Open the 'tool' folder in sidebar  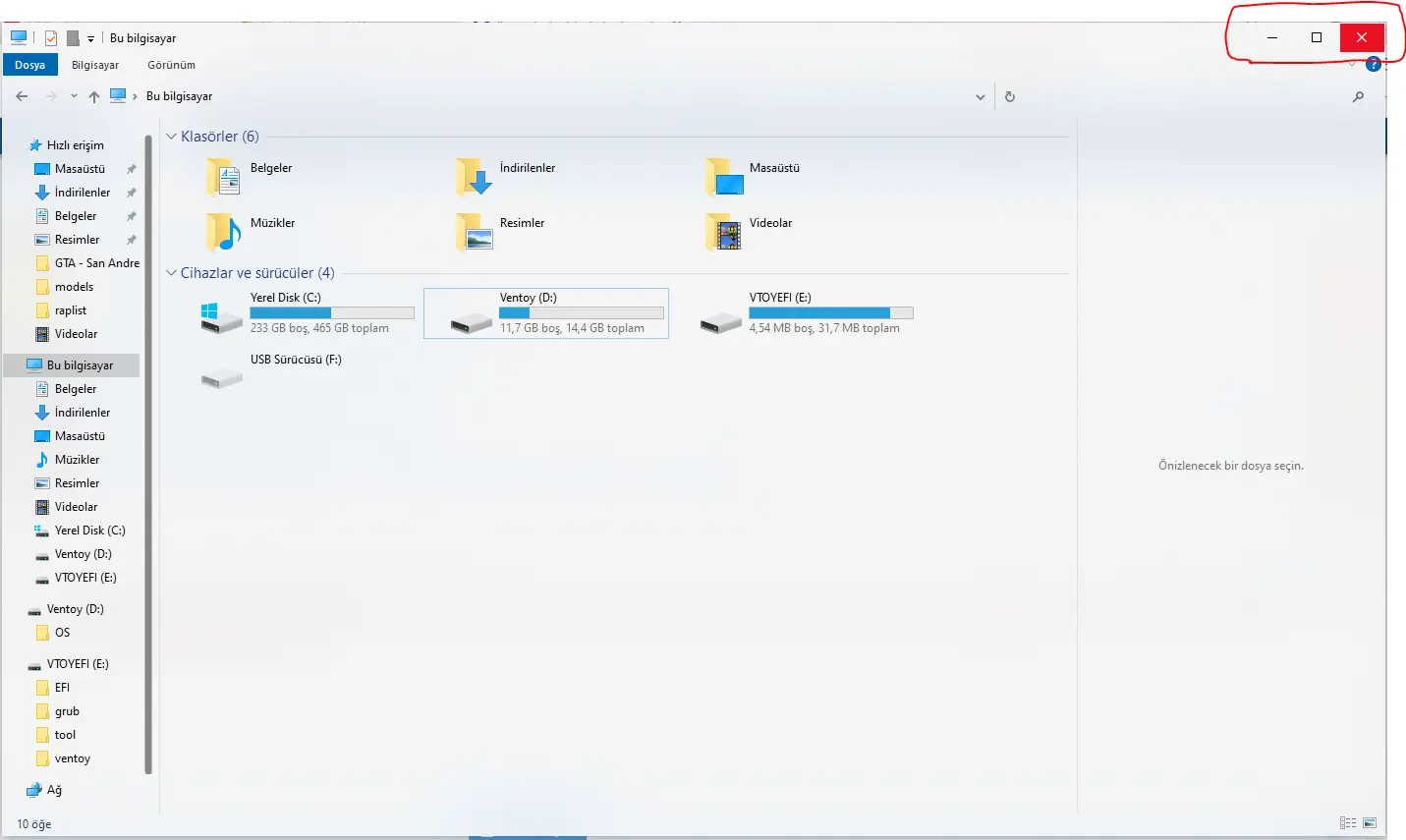click(65, 735)
